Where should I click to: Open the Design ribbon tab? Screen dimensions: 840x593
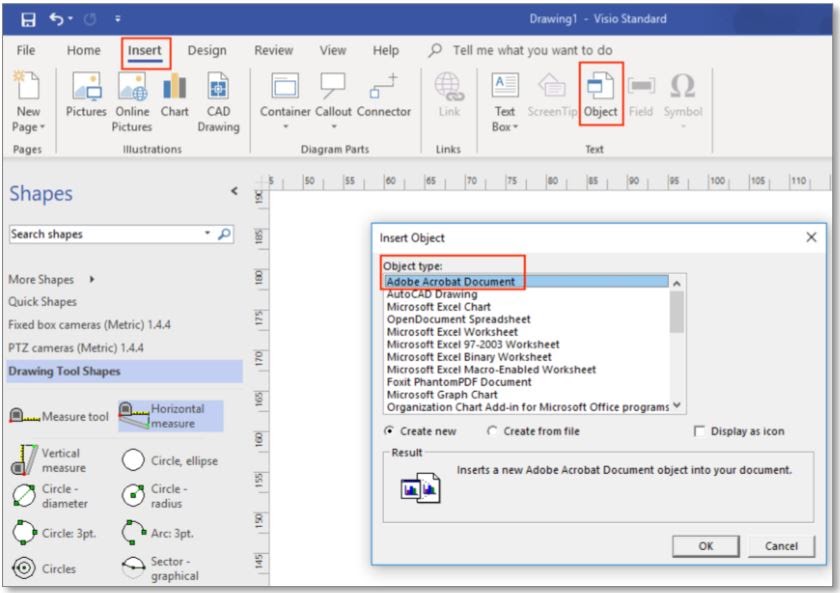(207, 50)
